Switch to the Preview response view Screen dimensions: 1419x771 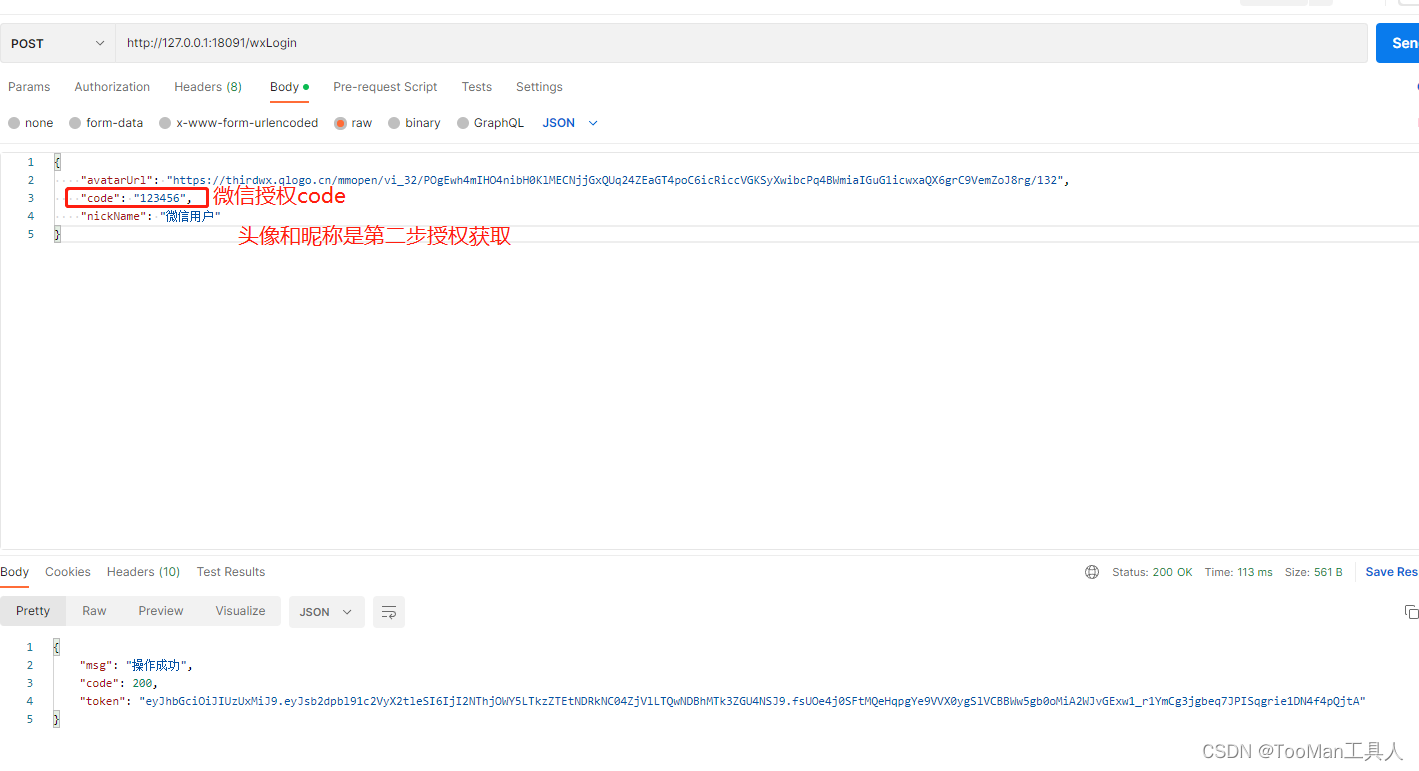[160, 611]
